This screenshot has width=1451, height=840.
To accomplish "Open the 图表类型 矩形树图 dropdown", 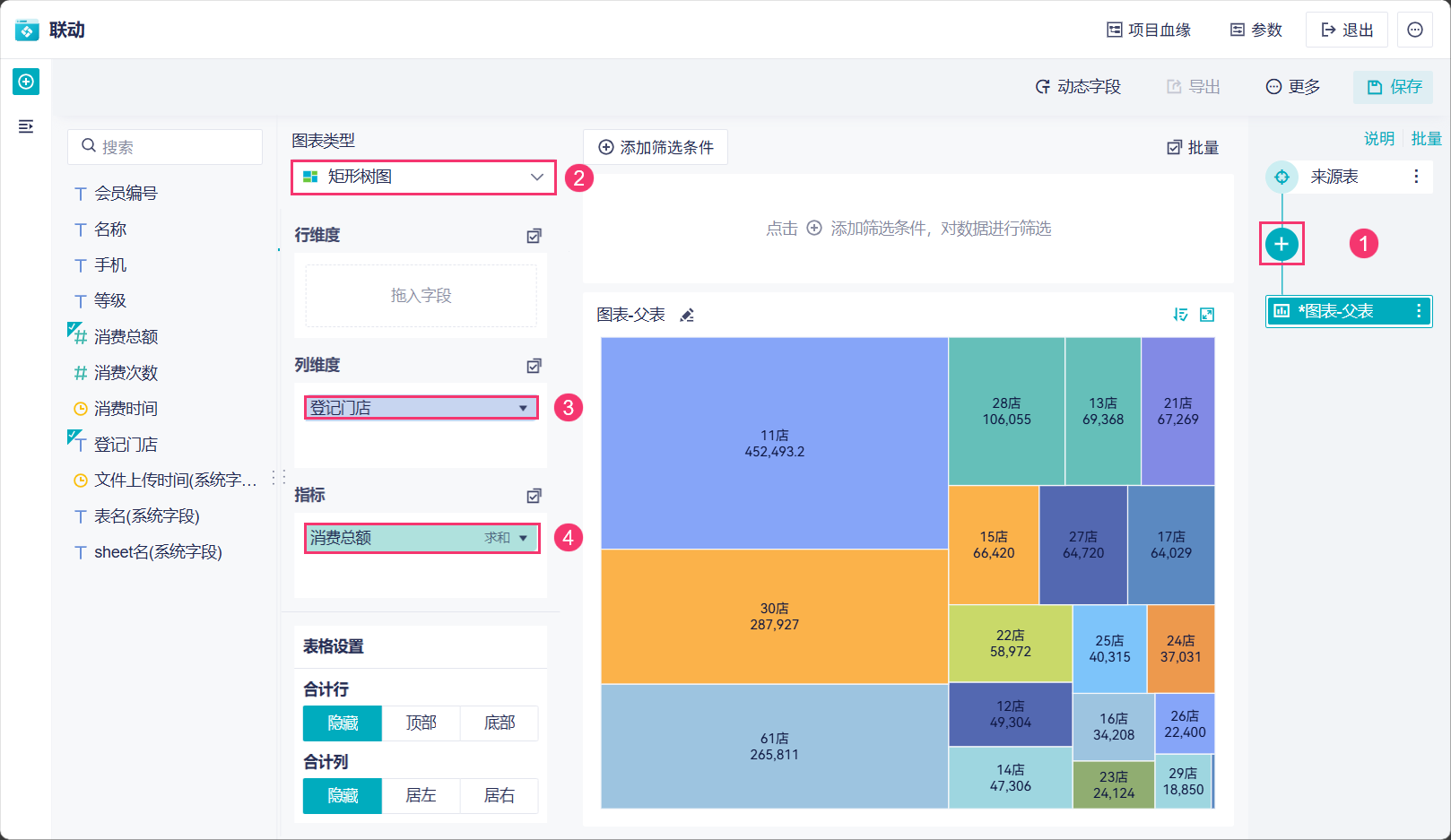I will (x=423, y=178).
